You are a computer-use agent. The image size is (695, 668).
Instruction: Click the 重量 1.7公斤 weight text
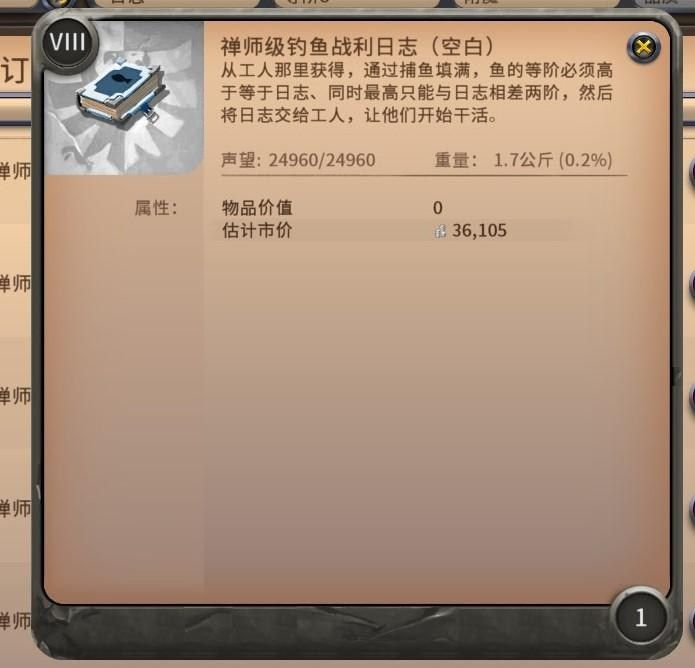tap(523, 160)
